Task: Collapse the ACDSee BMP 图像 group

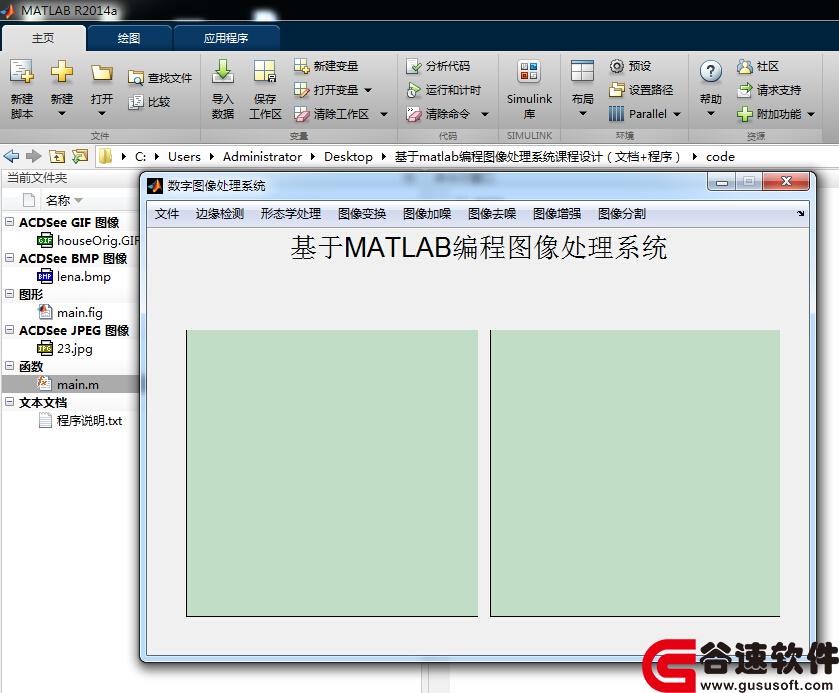Action: click(x=10, y=257)
